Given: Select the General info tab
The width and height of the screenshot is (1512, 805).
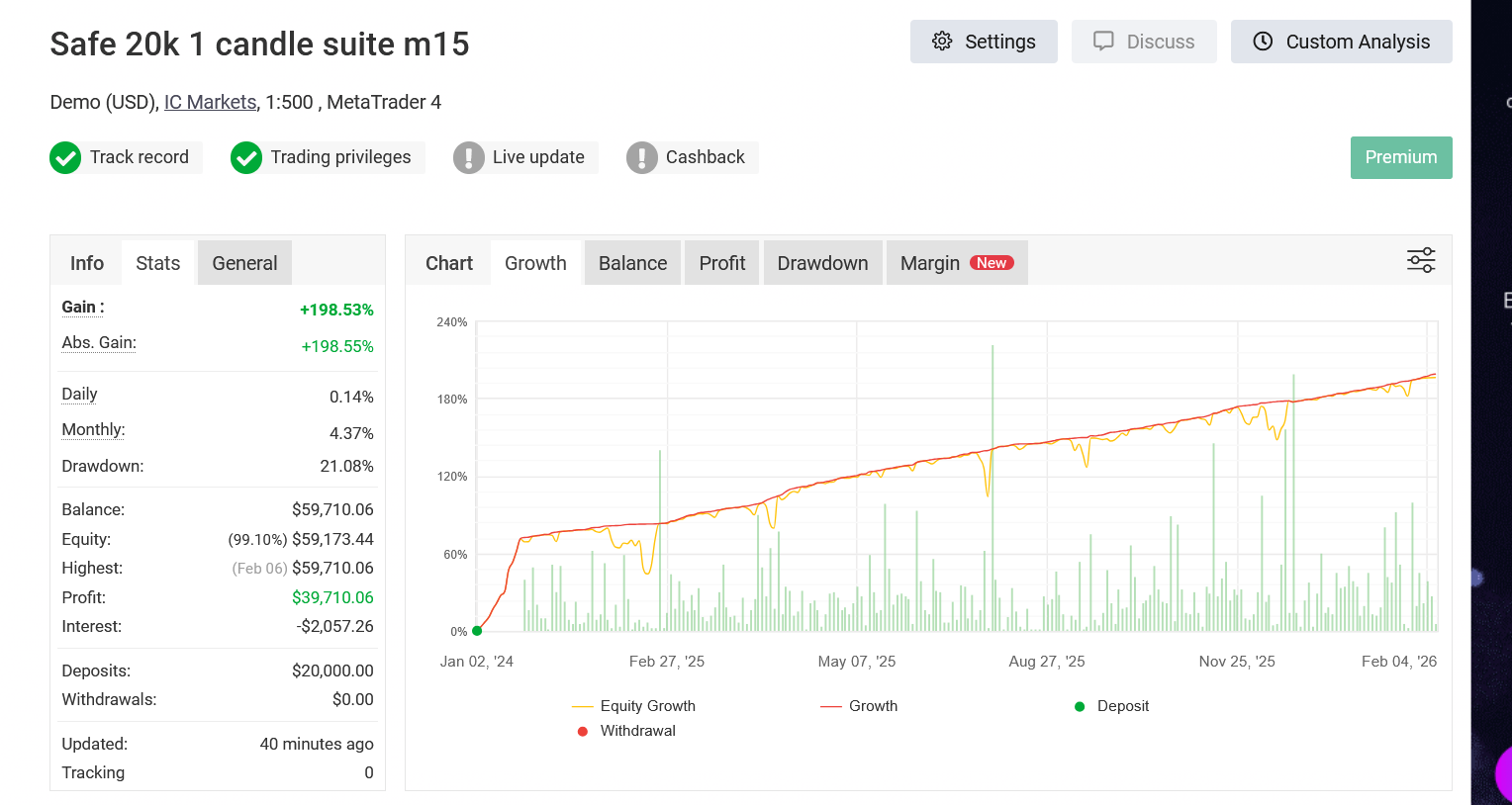Looking at the screenshot, I should tap(244, 263).
